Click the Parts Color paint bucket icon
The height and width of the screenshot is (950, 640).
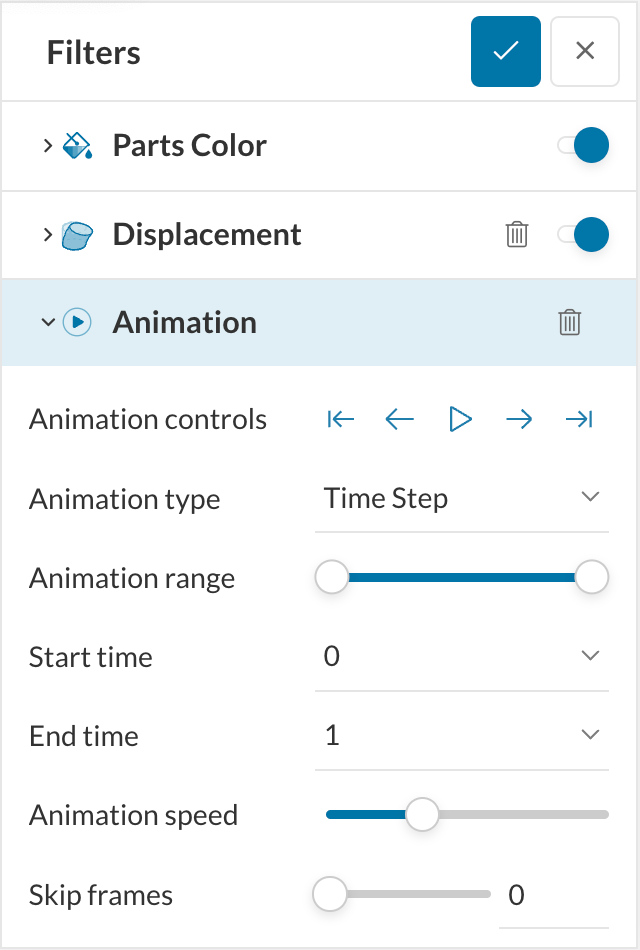click(x=78, y=146)
